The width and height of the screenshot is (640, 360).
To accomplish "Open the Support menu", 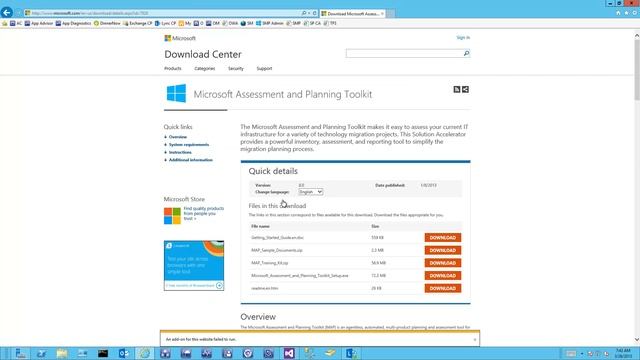I will [x=264, y=69].
